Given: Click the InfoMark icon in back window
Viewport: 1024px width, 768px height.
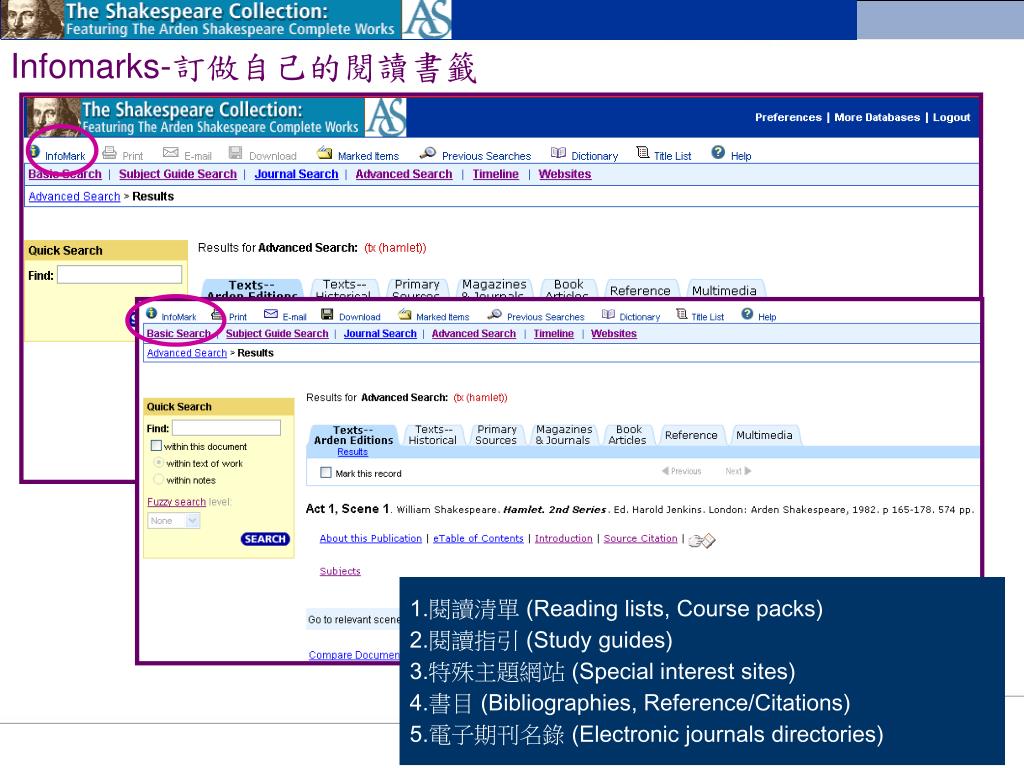Looking at the screenshot, I should [x=34, y=152].
